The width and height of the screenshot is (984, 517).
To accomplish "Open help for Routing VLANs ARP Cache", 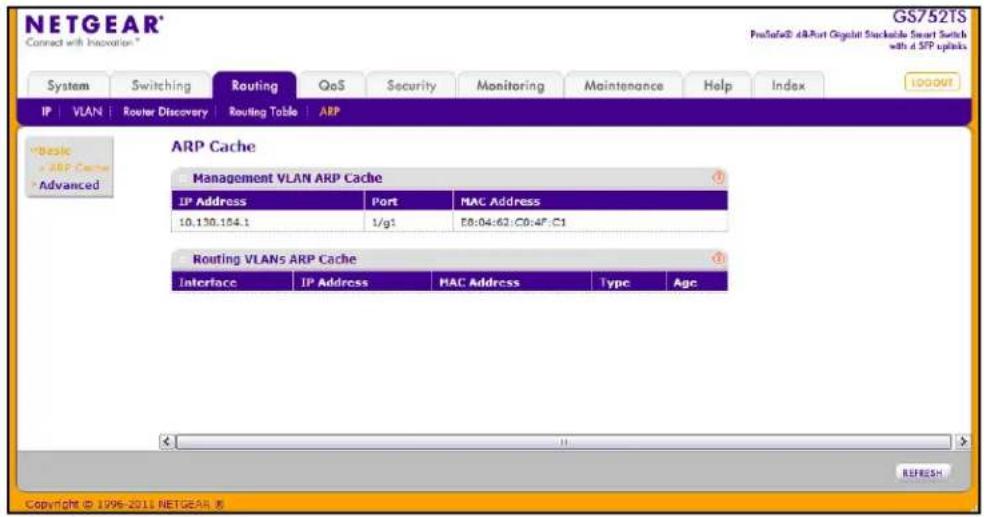I will click(x=718, y=258).
